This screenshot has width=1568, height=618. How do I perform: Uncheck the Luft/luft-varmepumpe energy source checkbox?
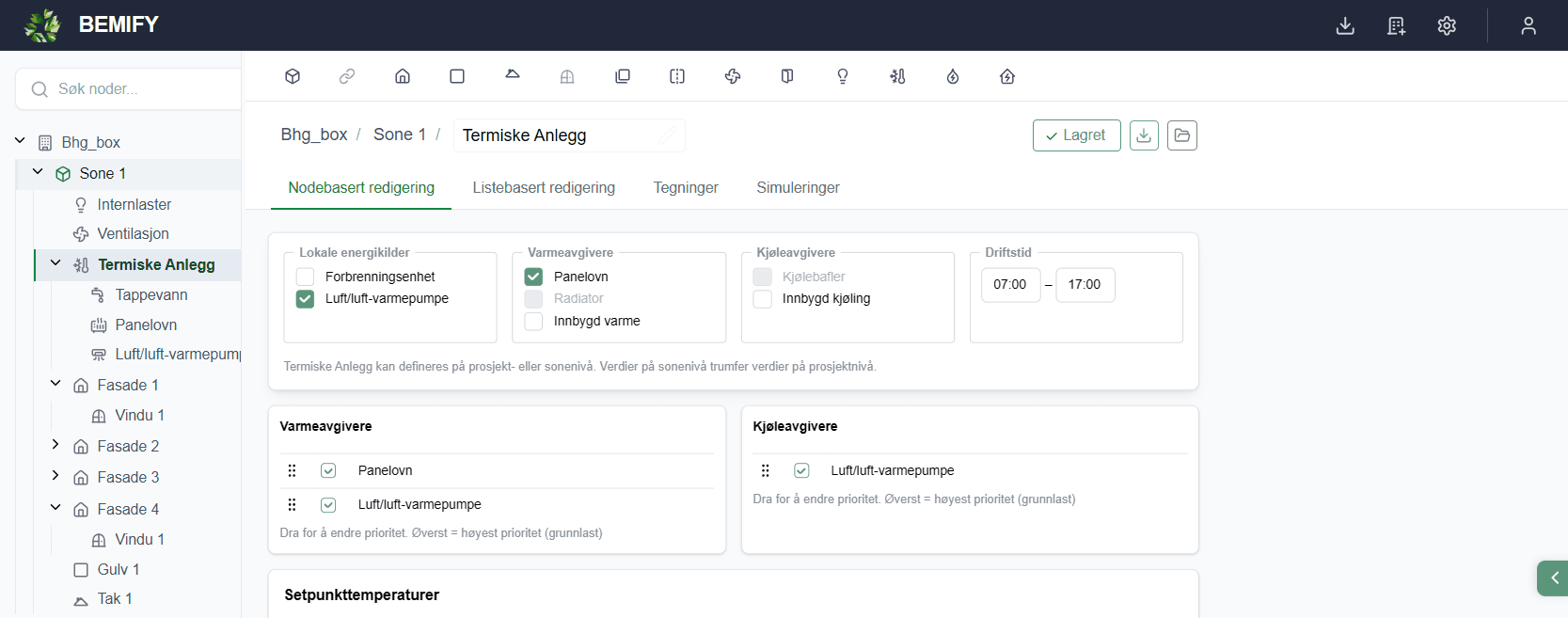(x=305, y=299)
